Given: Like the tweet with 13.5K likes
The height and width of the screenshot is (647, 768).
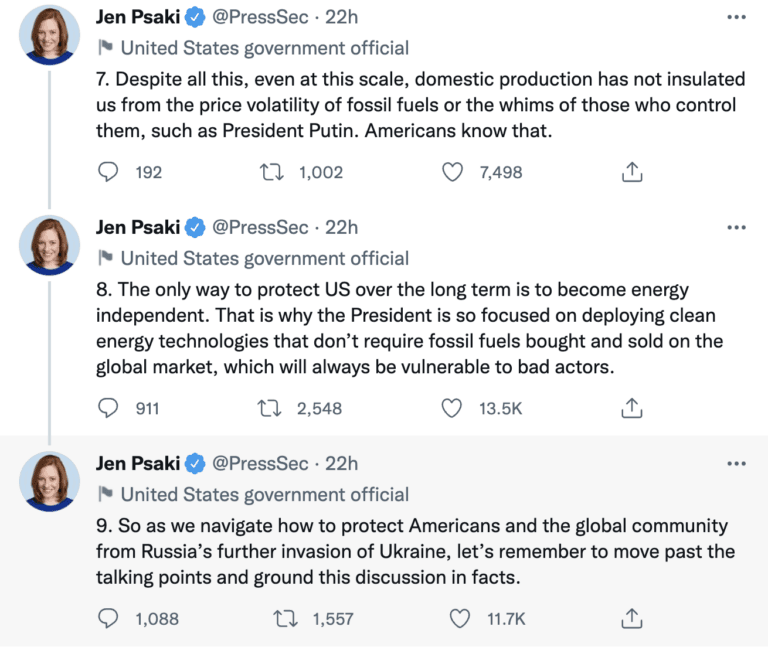Looking at the screenshot, I should tap(453, 407).
